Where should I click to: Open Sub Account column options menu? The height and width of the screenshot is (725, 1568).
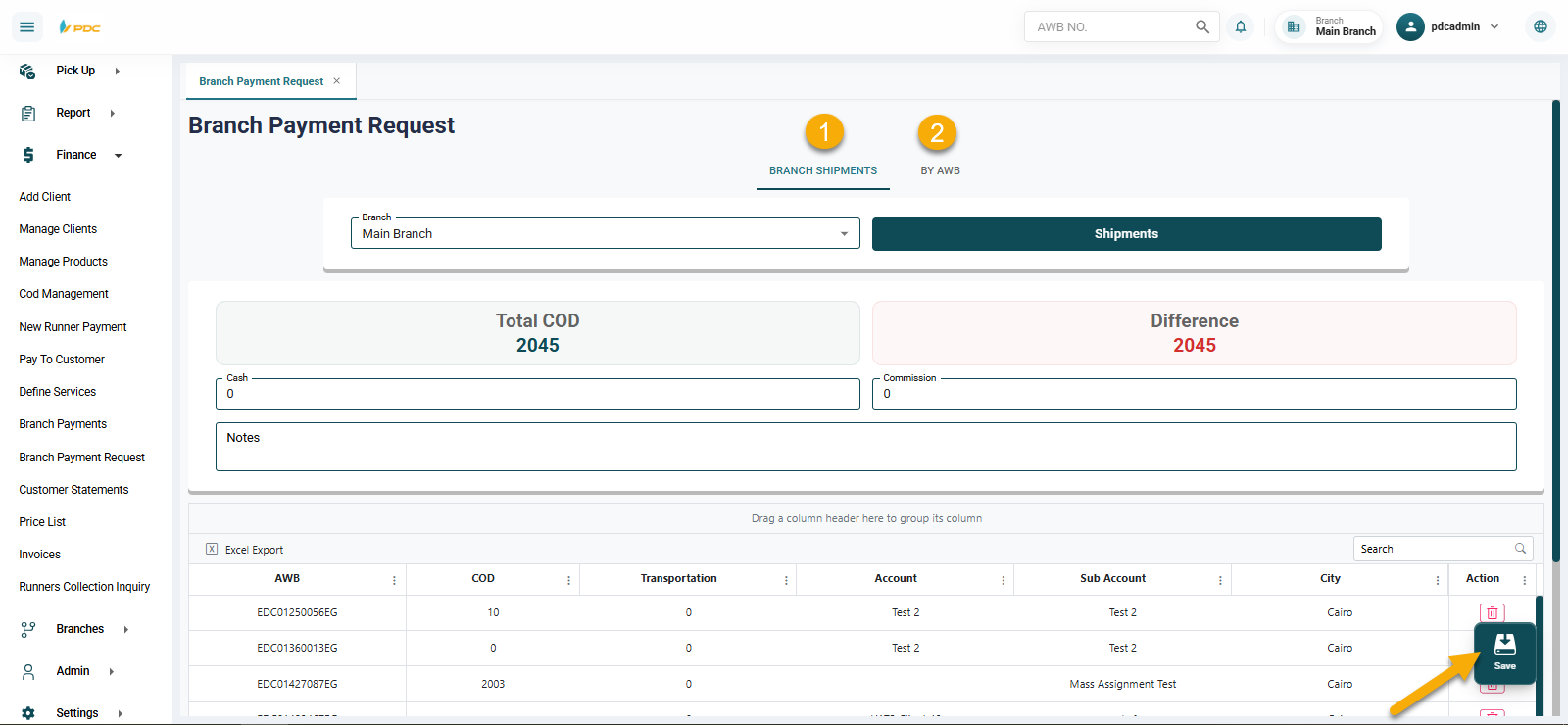(x=1221, y=580)
